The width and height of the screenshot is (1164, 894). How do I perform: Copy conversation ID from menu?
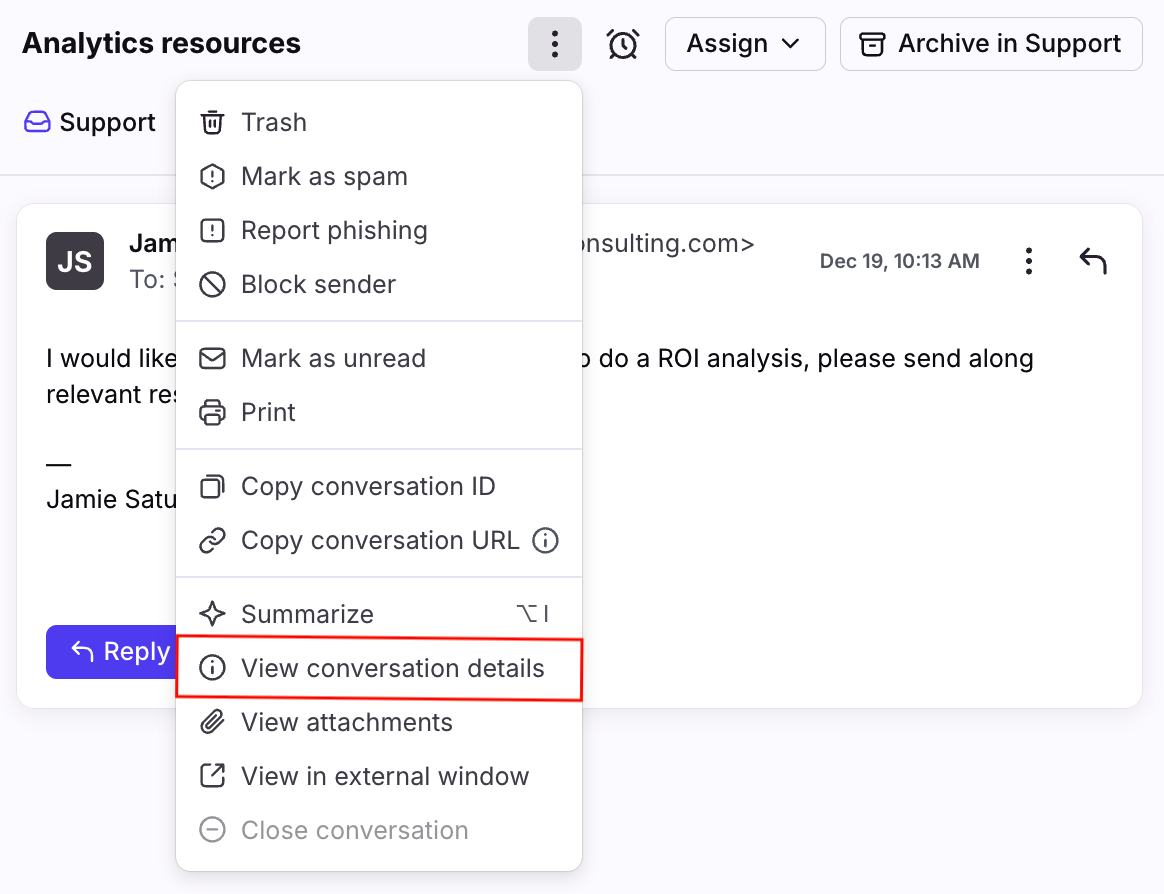(368, 487)
